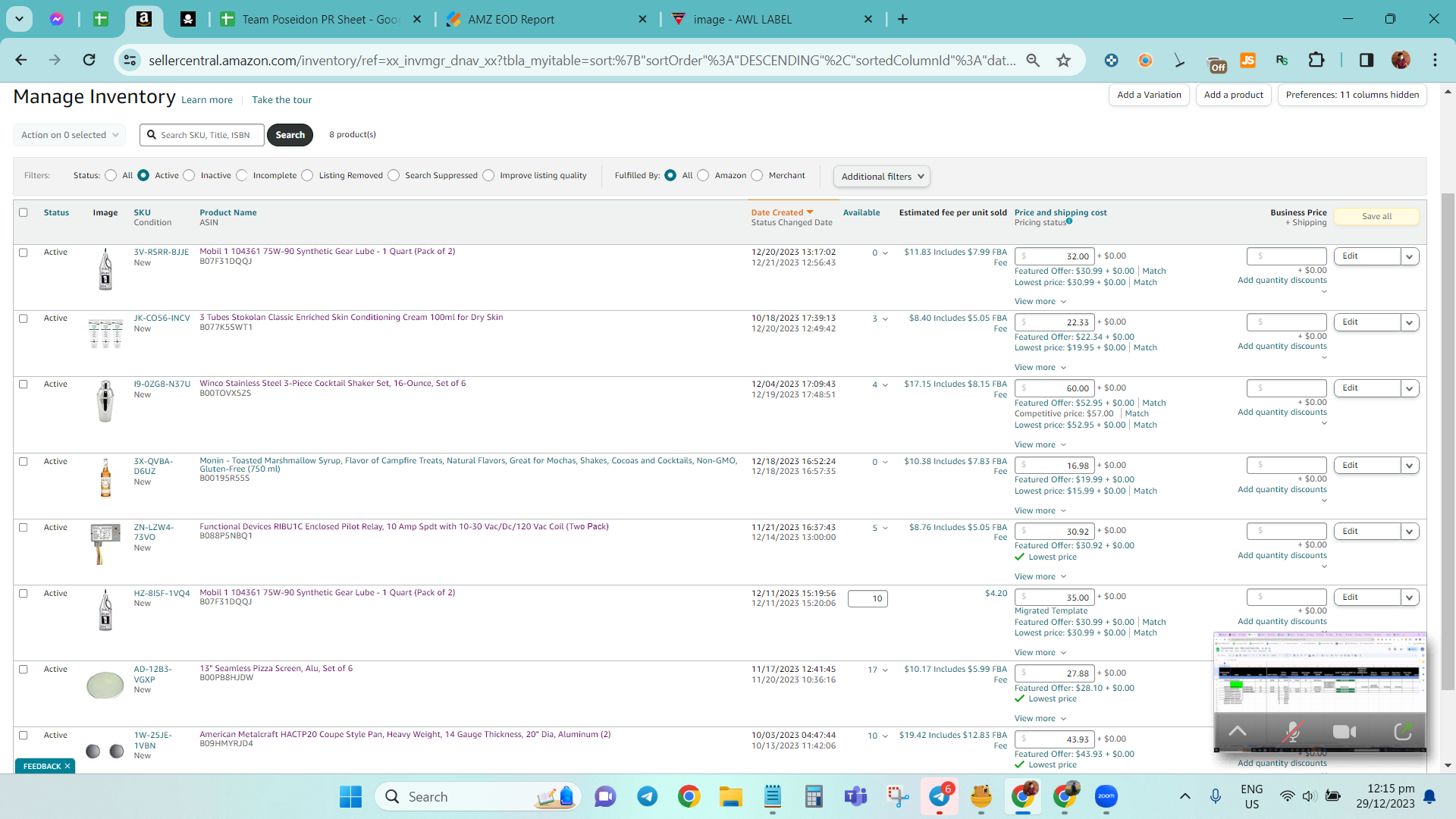Sort by Date Created column
This screenshot has width=1456, height=819.
click(782, 212)
